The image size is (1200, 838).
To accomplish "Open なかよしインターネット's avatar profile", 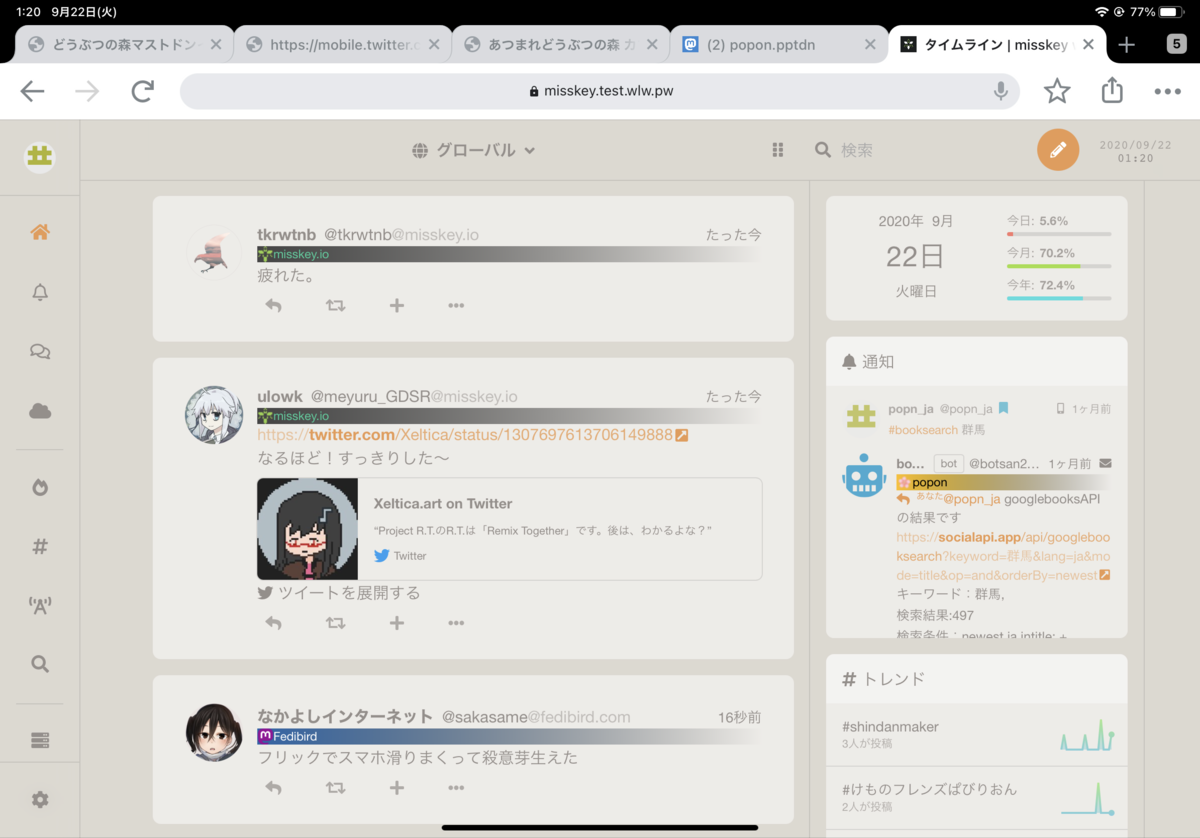I will point(214,732).
